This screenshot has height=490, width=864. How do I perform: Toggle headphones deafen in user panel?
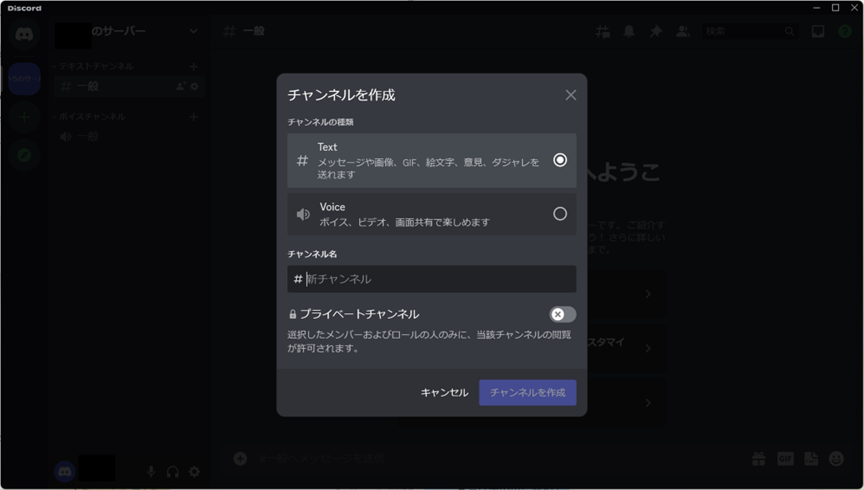172,472
